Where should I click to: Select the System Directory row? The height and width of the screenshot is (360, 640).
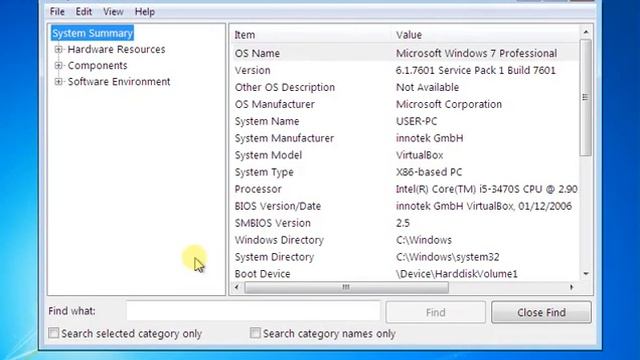coord(405,257)
